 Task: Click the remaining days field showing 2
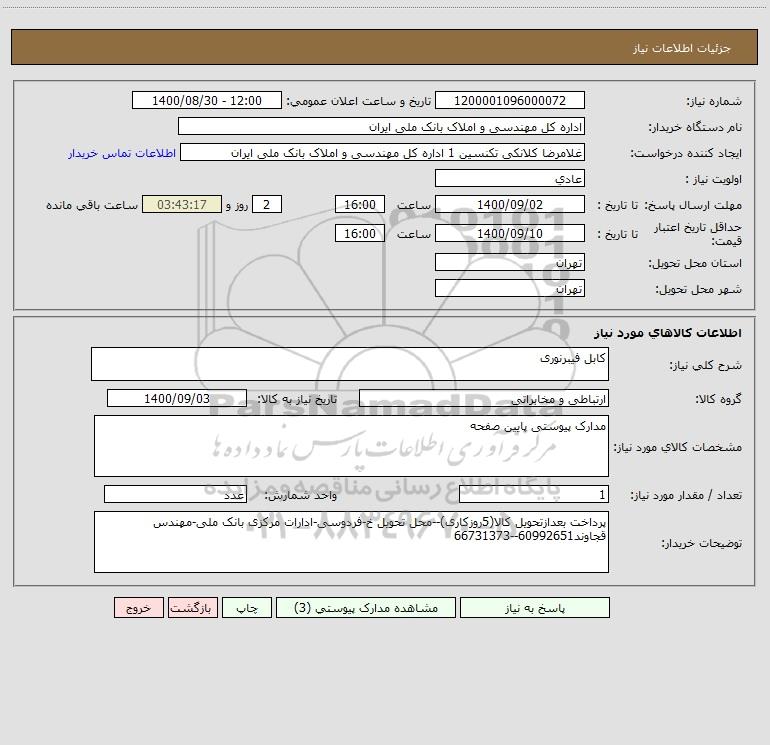(267, 204)
